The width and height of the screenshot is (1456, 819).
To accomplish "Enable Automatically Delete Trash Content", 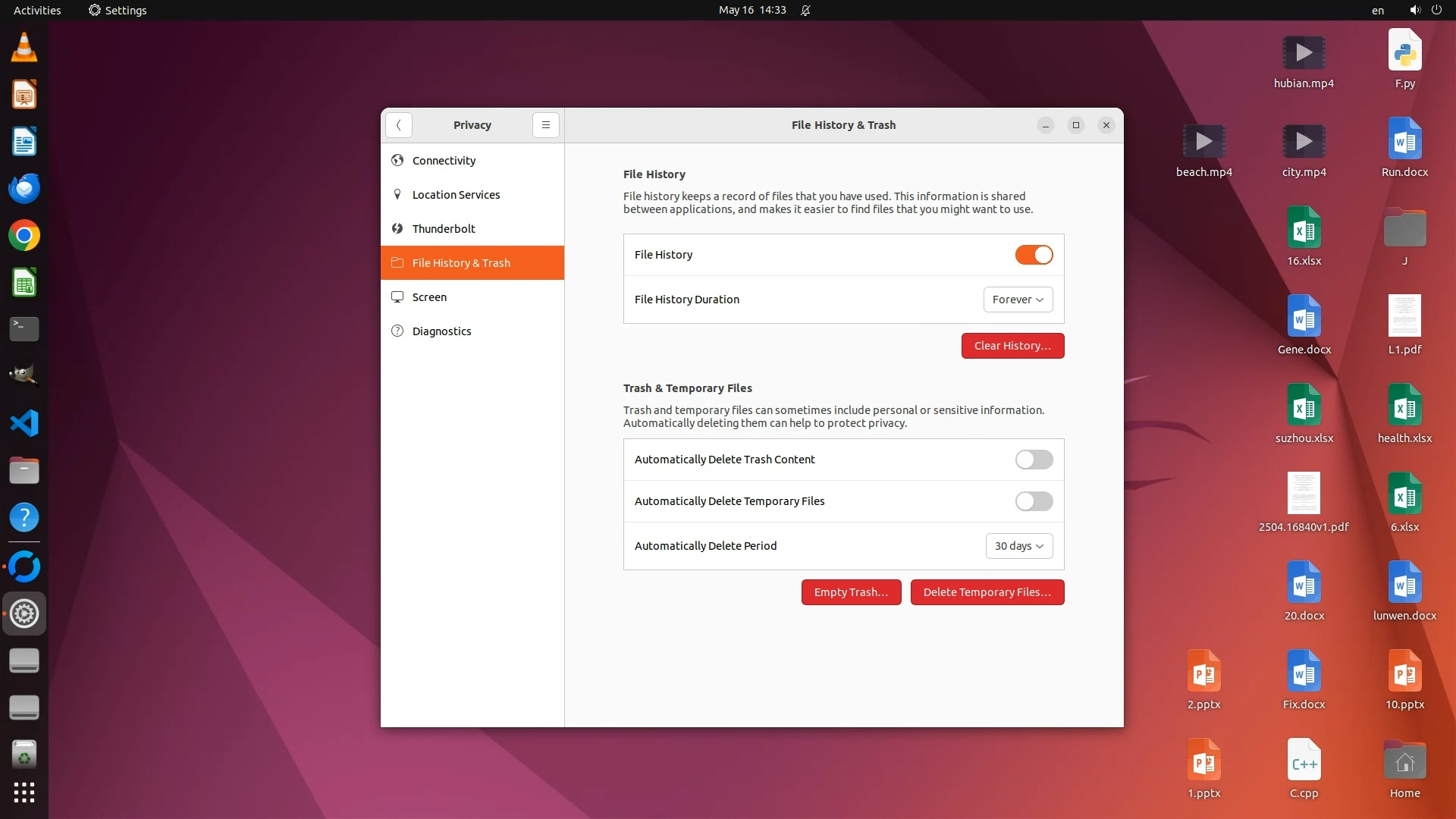I will [x=1034, y=460].
